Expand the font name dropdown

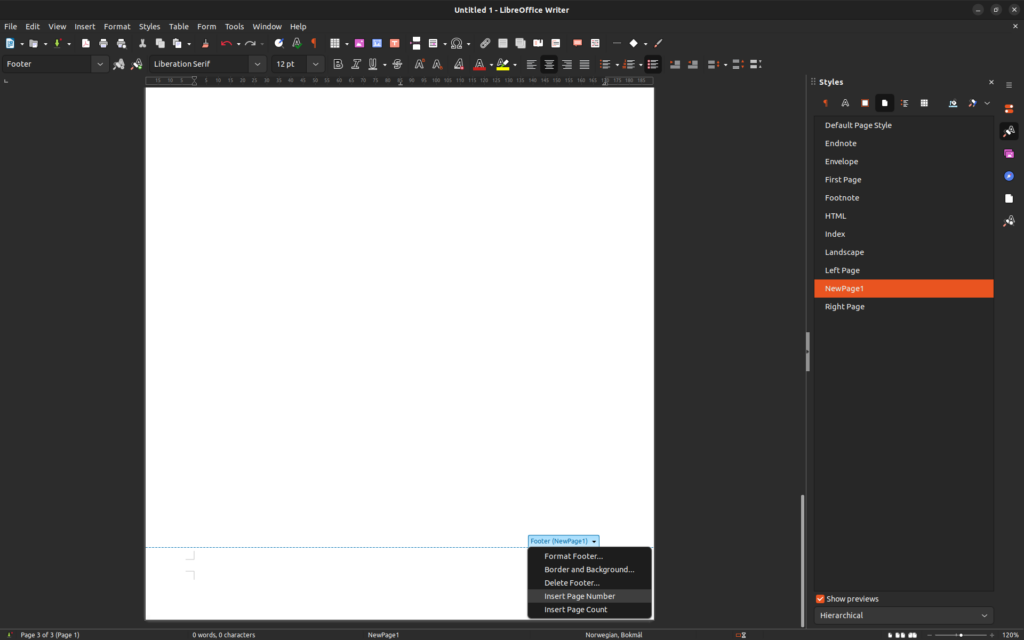point(257,64)
